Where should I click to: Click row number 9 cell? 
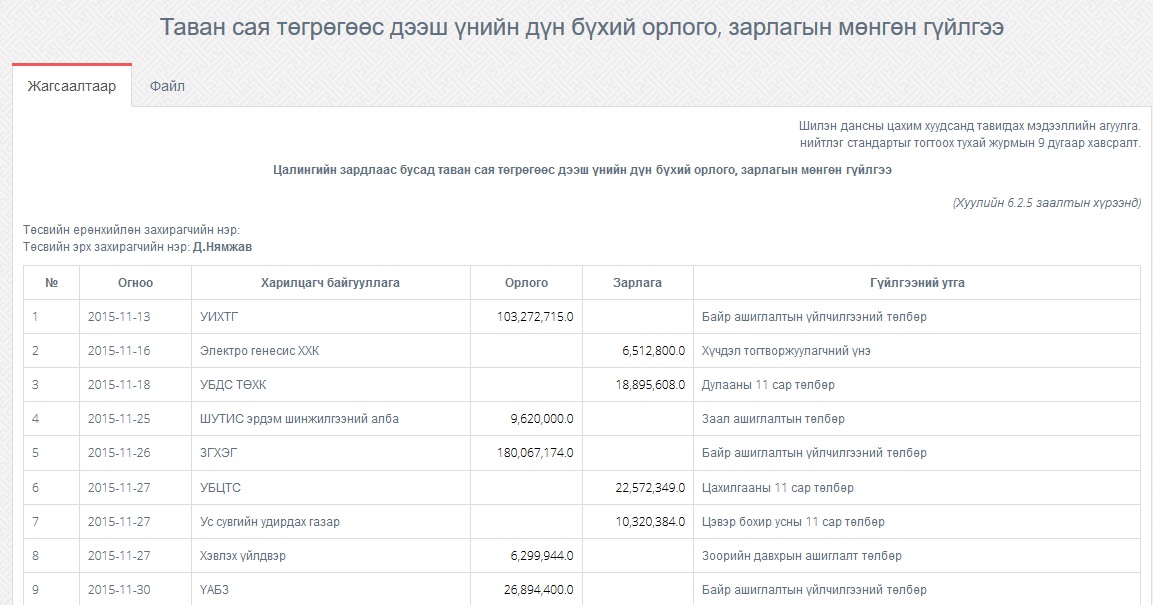[51, 590]
